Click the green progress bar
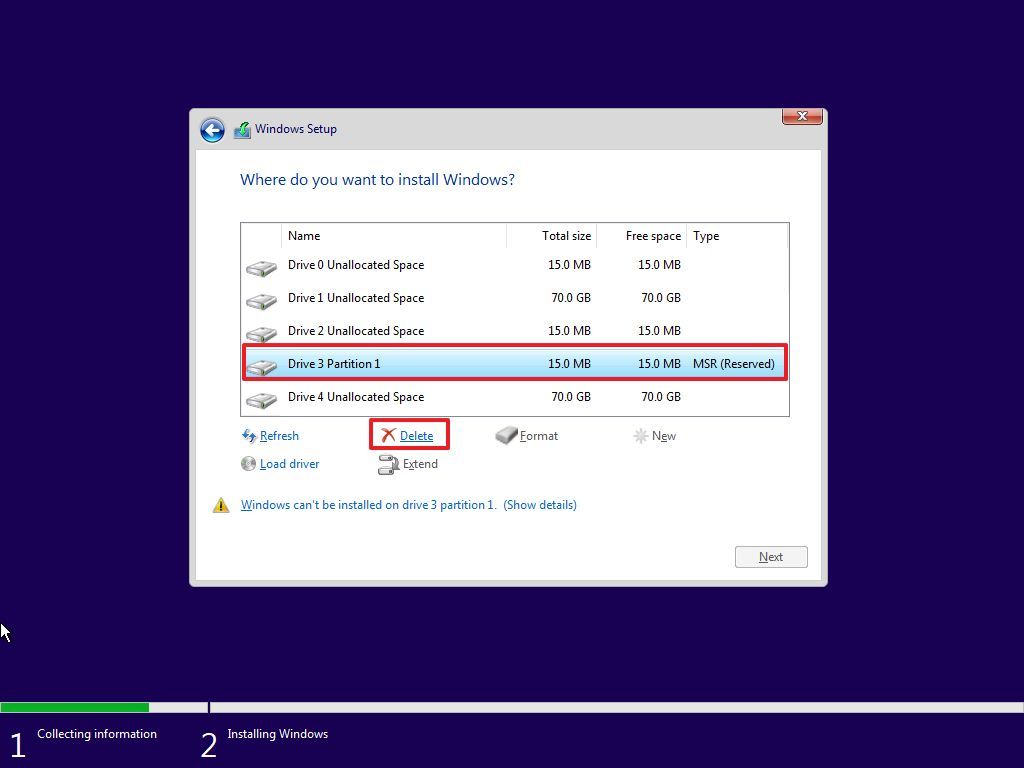Image resolution: width=1024 pixels, height=768 pixels. pyautogui.click(x=75, y=706)
